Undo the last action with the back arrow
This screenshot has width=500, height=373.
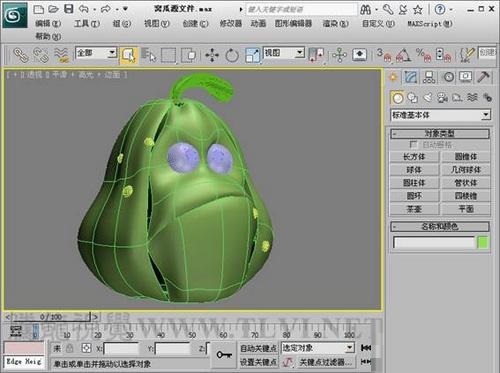[x=83, y=9]
